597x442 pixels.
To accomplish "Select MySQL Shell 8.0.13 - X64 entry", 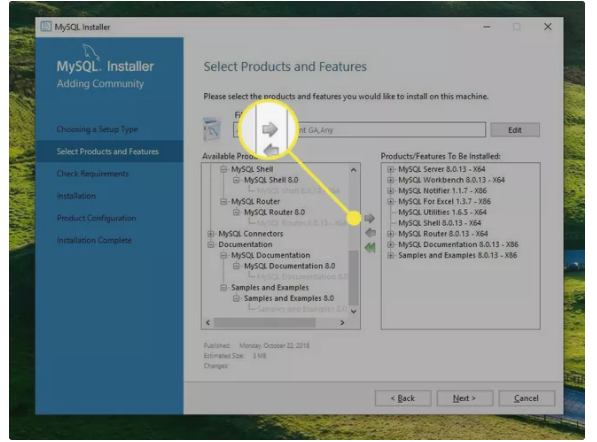I will [440, 223].
